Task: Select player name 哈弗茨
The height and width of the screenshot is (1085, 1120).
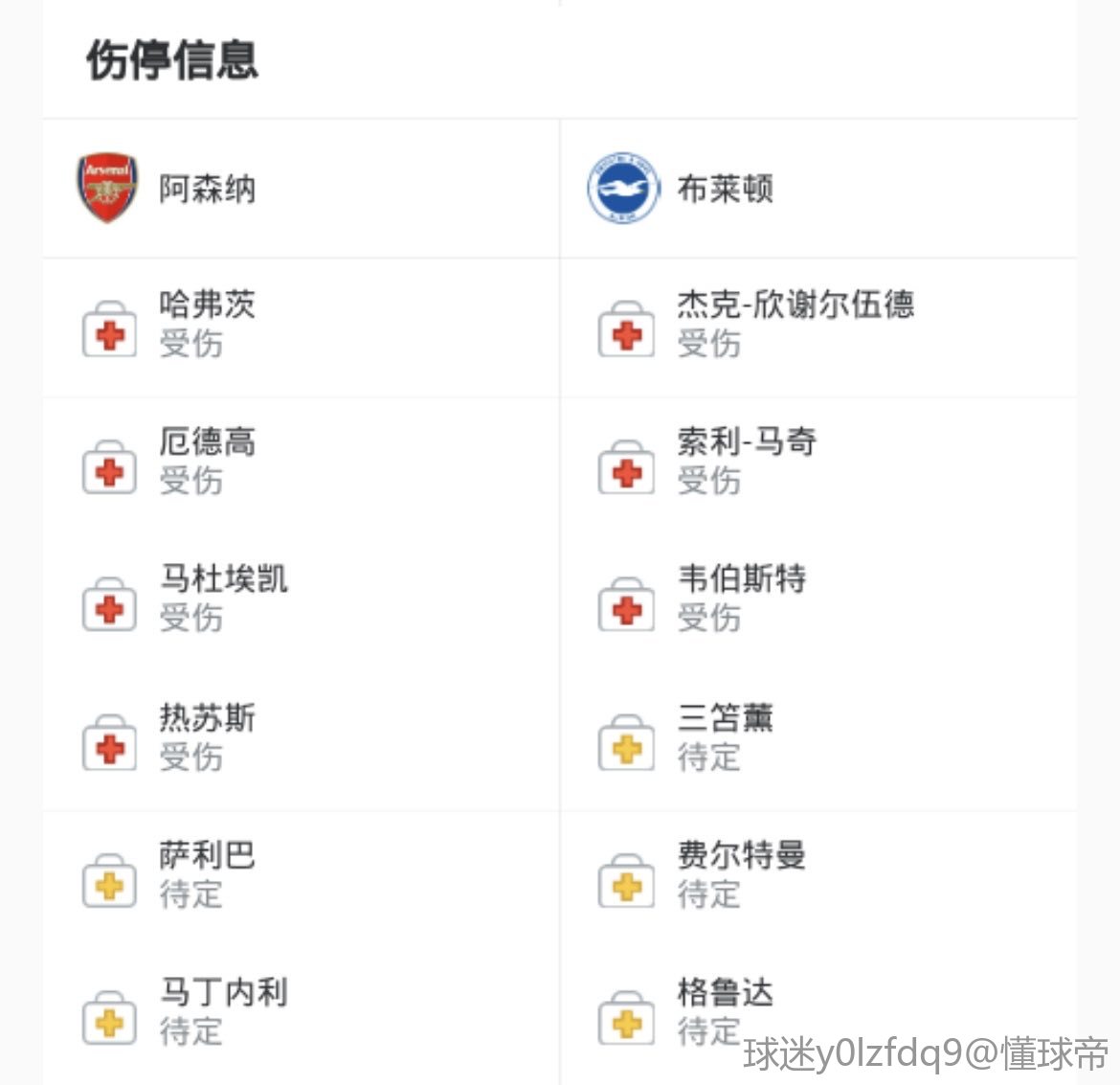Action: coord(208,305)
